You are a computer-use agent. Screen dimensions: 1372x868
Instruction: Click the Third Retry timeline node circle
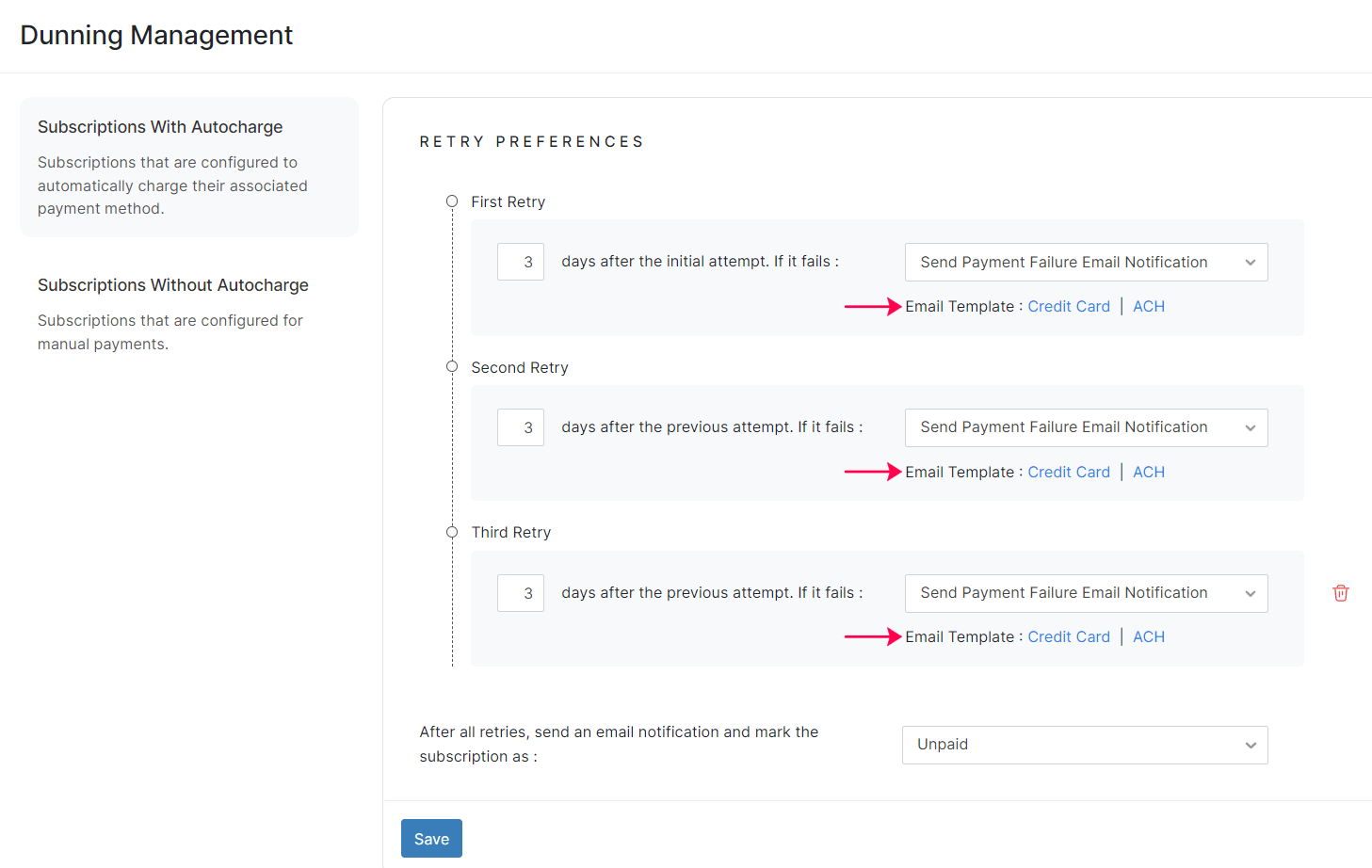tap(452, 531)
